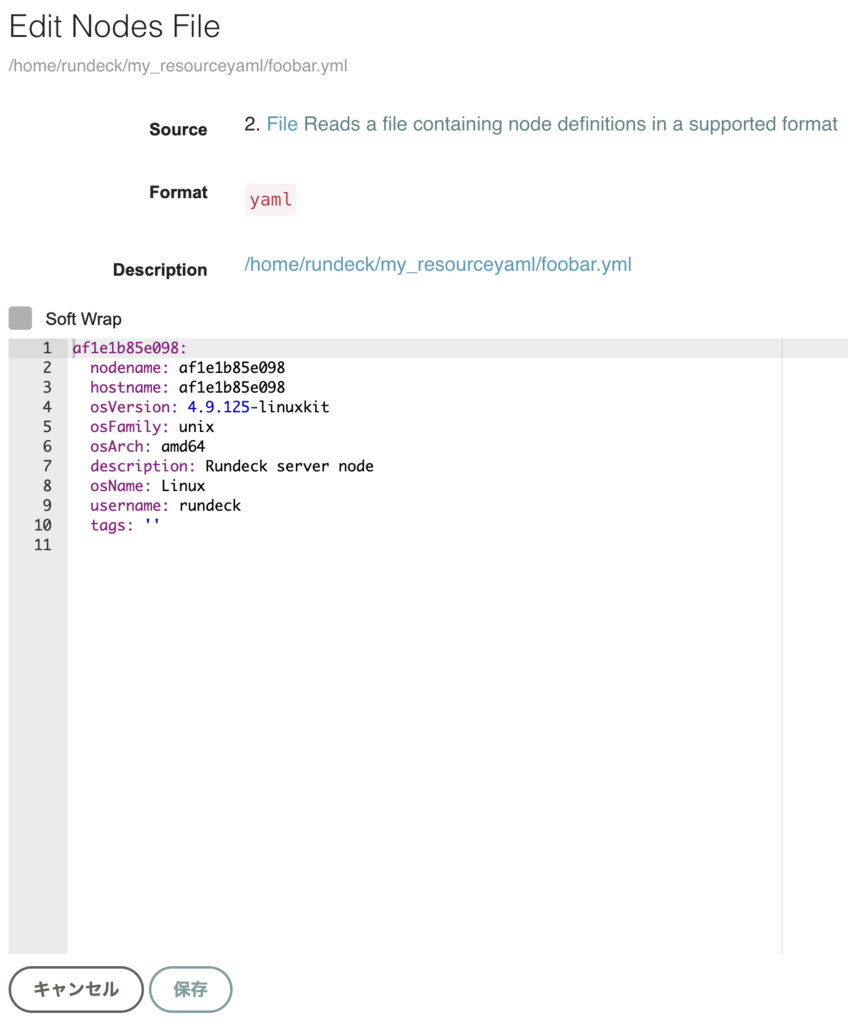Click gutter line number 11
The width and height of the screenshot is (848, 1024).
42,545
